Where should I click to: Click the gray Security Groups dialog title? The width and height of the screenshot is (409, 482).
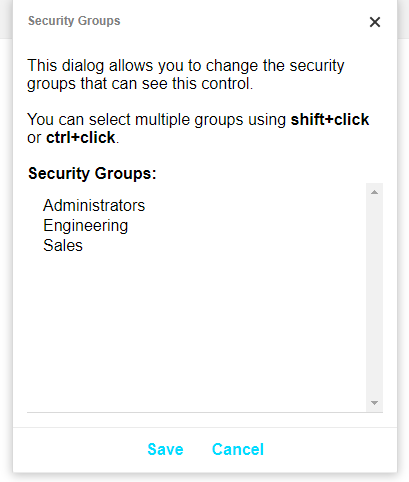pyautogui.click(x=74, y=21)
